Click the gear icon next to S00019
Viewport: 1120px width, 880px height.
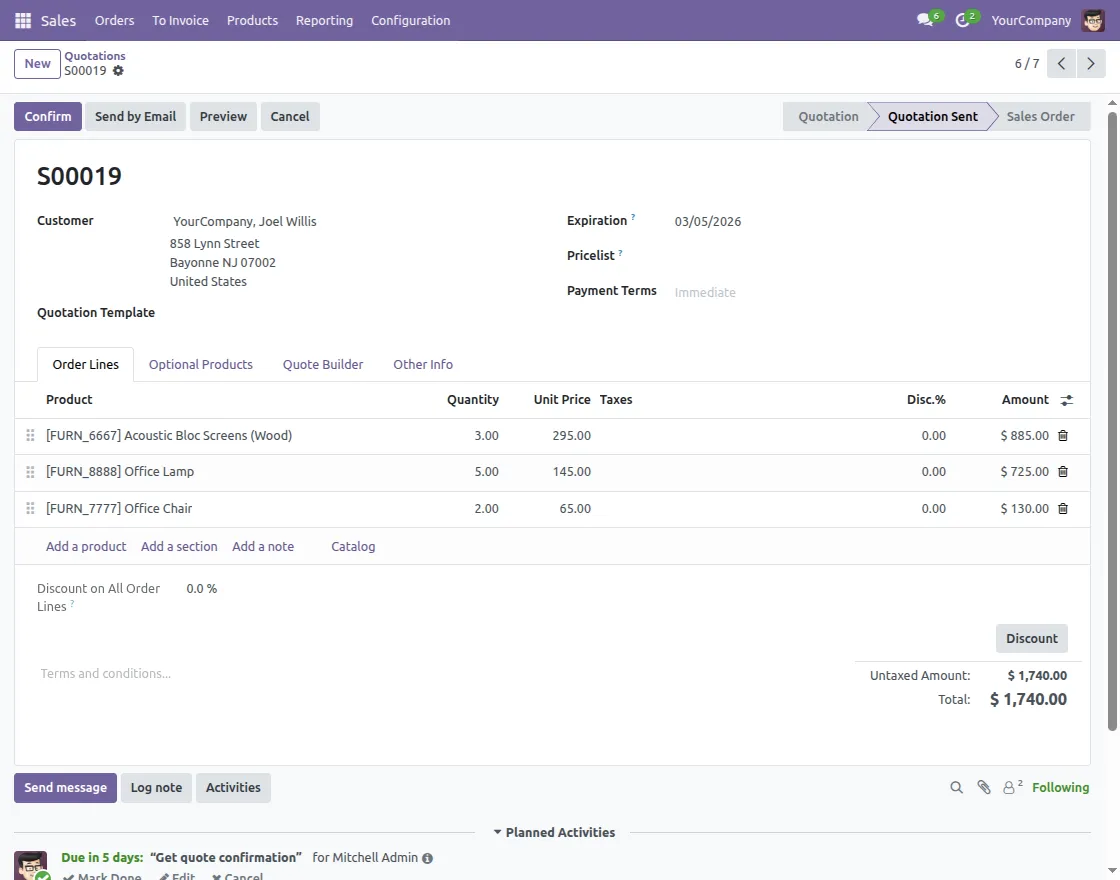coord(118,71)
